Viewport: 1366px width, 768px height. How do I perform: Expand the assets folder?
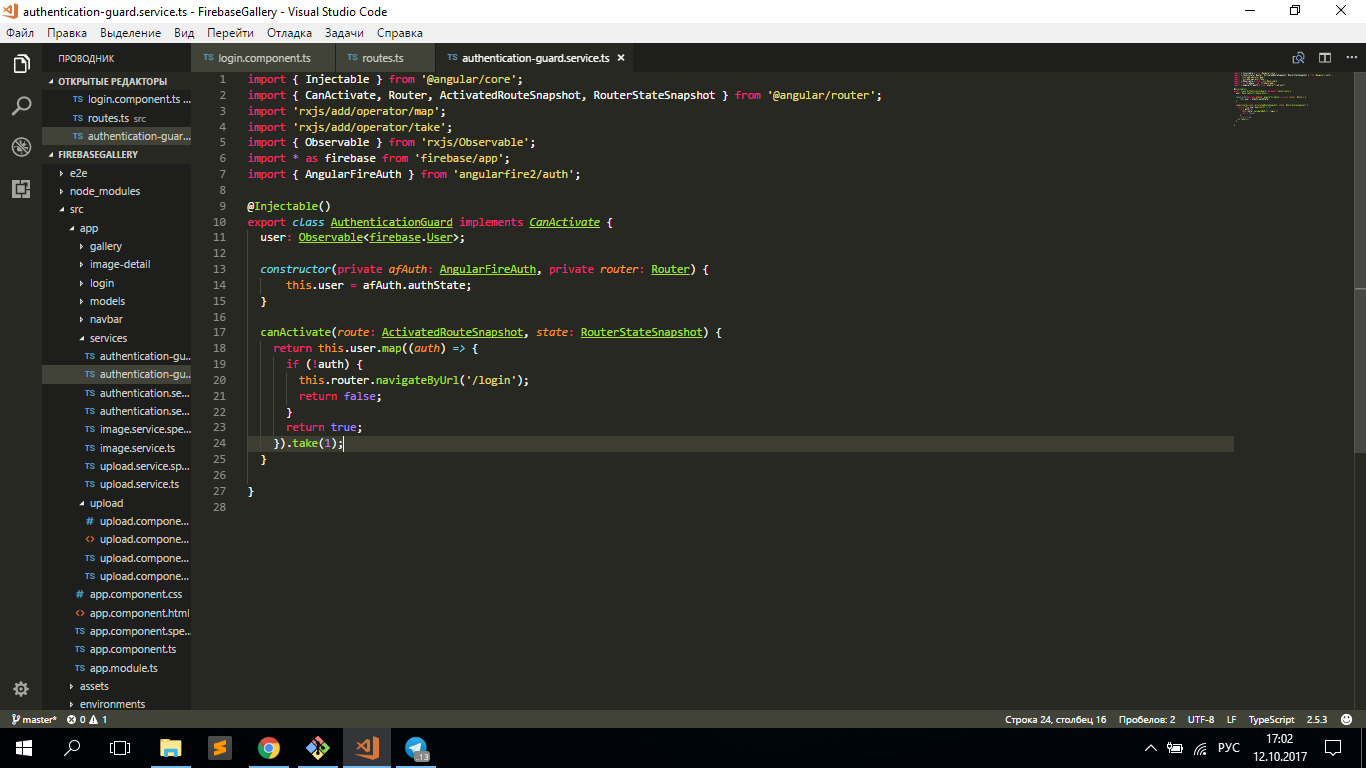click(x=94, y=686)
